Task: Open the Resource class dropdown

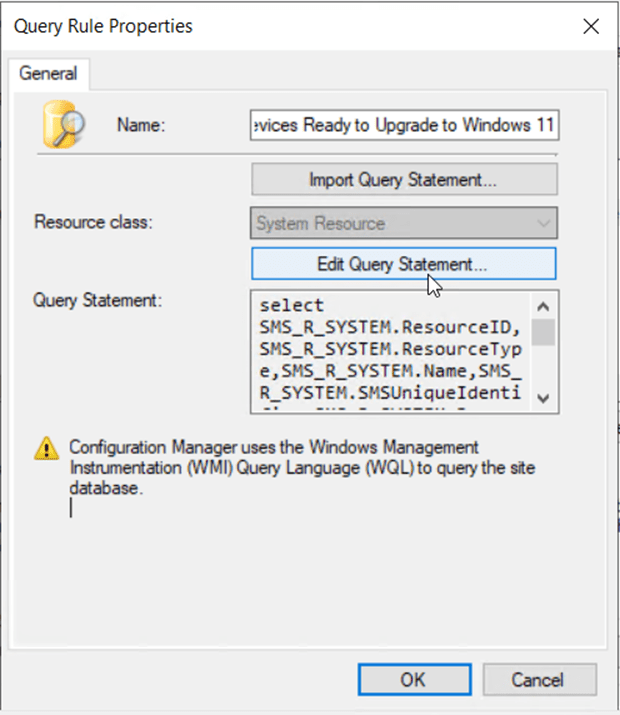Action: (x=404, y=224)
